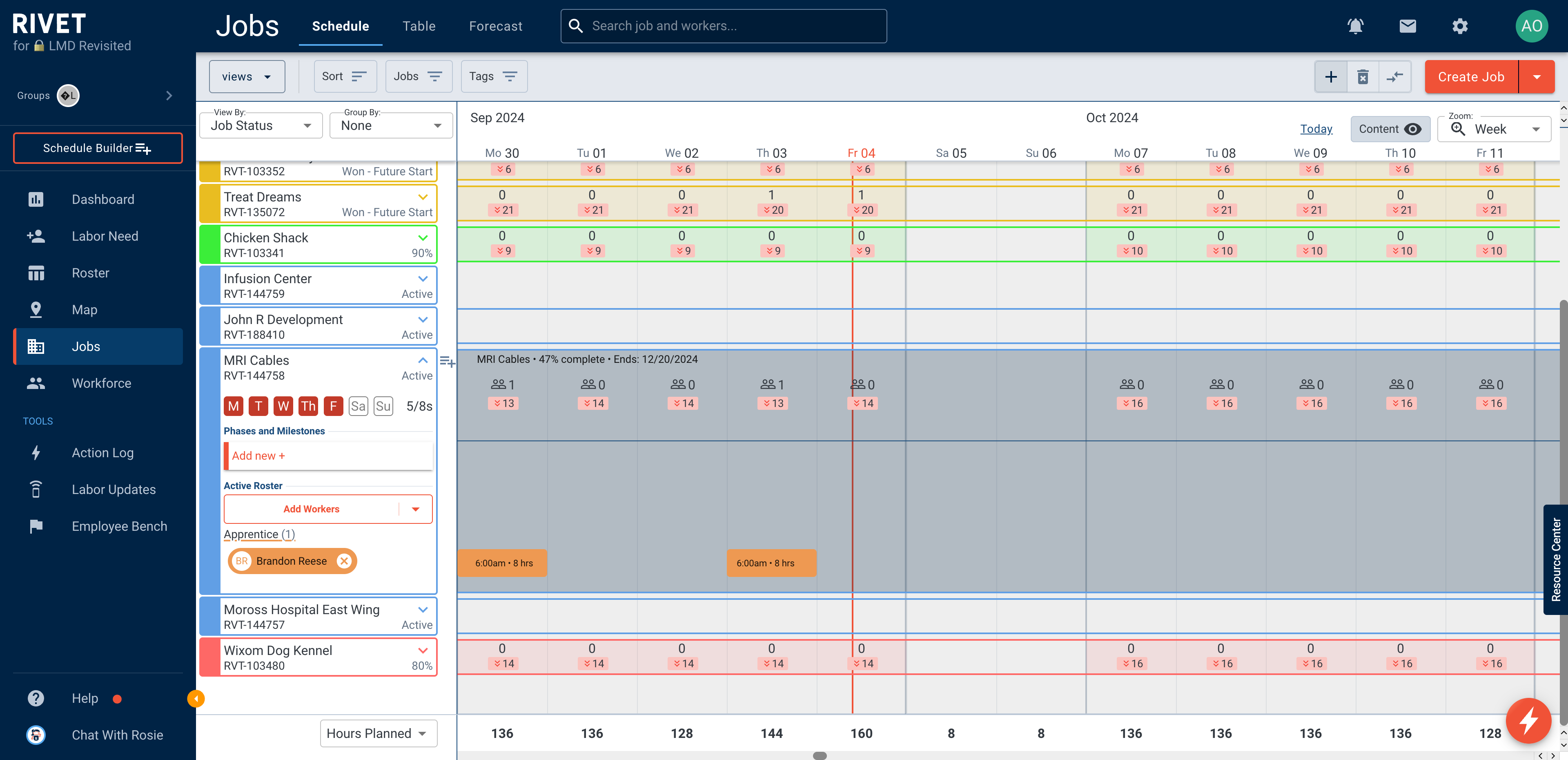Screen dimensions: 1568x760
Task: Click the Schedule Builder button
Action: pyautogui.click(x=98, y=148)
